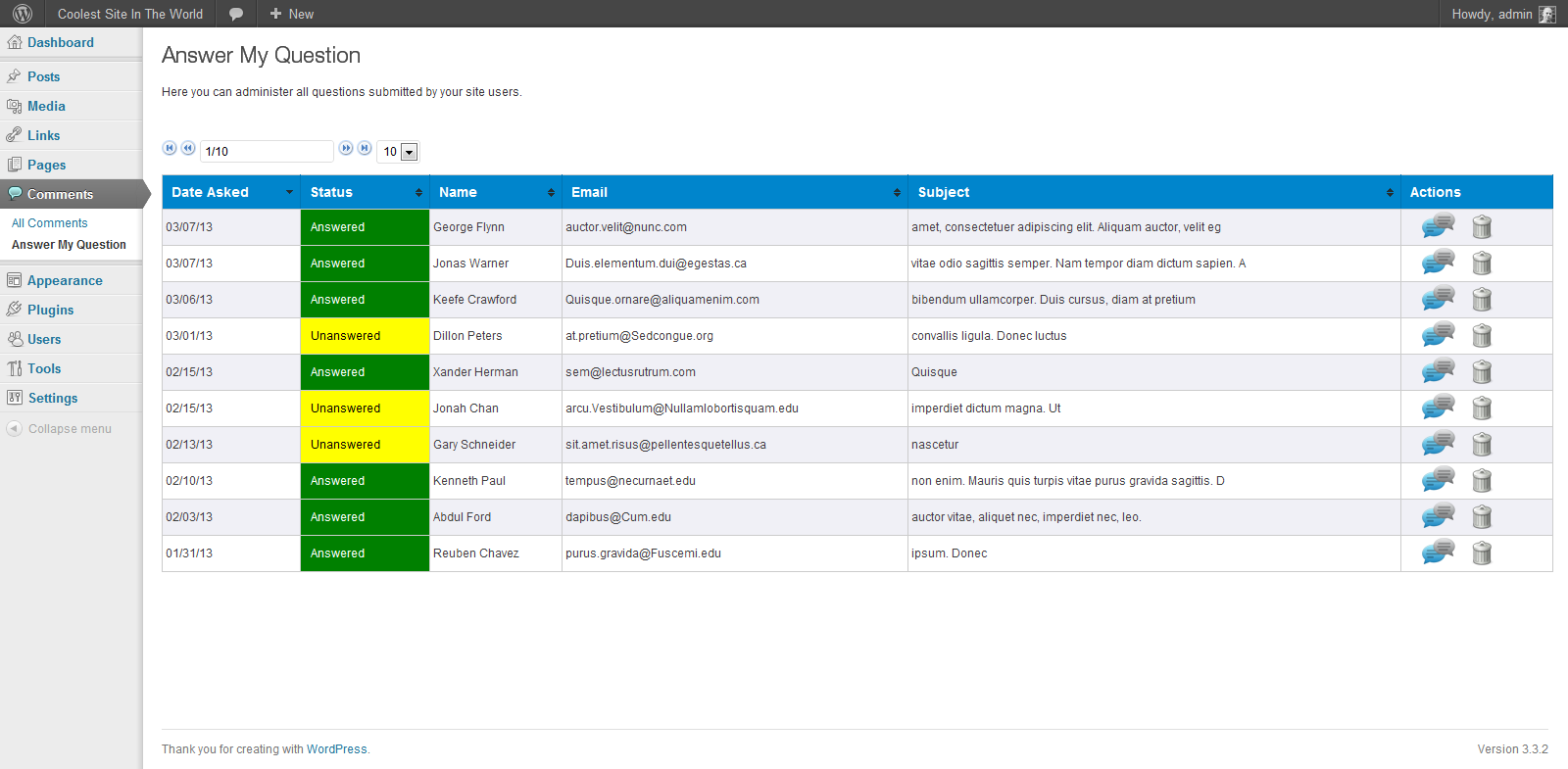Click the WordPress logo in the admin bar
Viewport: 1568px width, 769px height.
23,14
